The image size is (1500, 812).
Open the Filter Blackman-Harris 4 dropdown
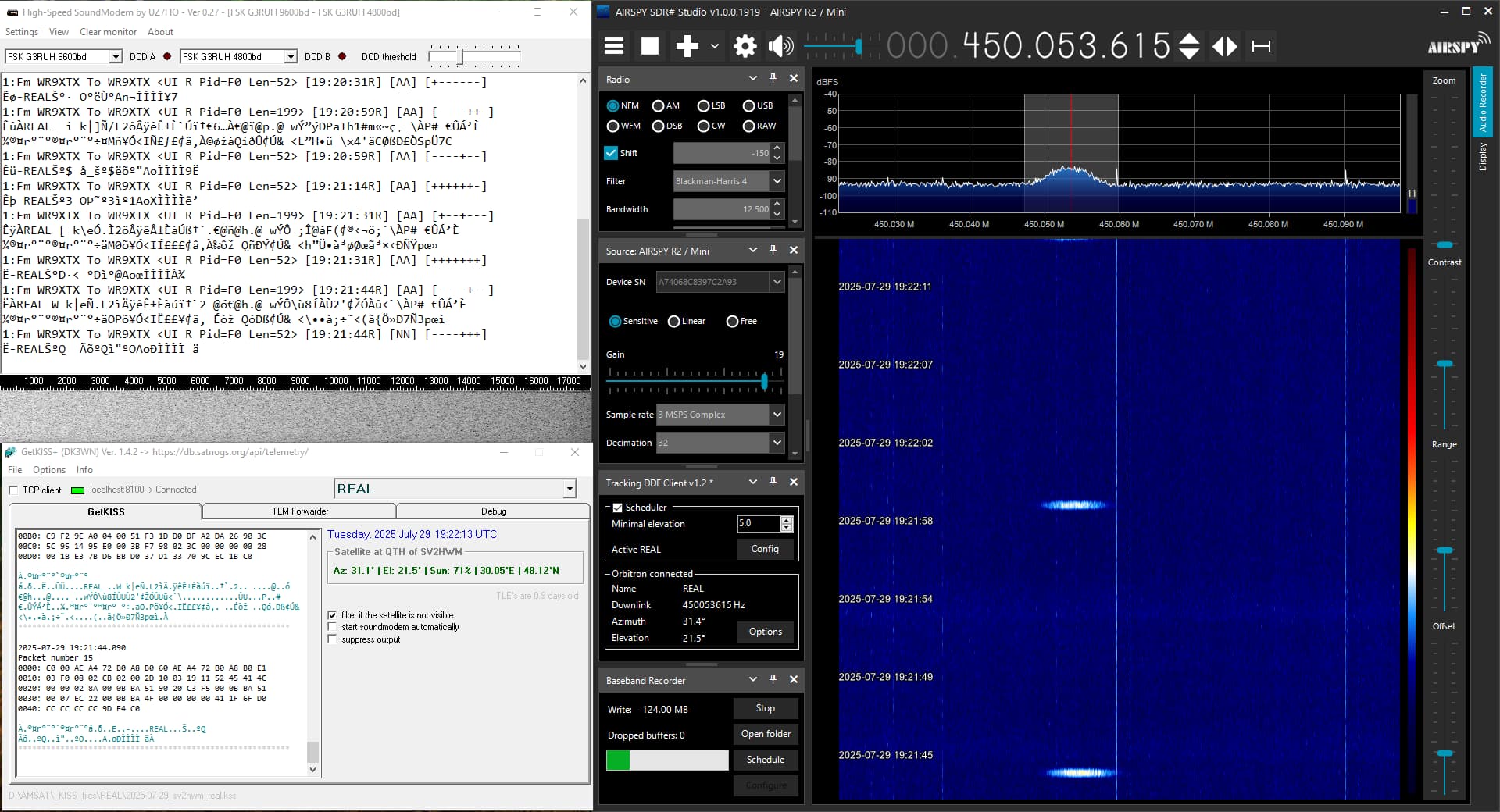click(x=777, y=181)
